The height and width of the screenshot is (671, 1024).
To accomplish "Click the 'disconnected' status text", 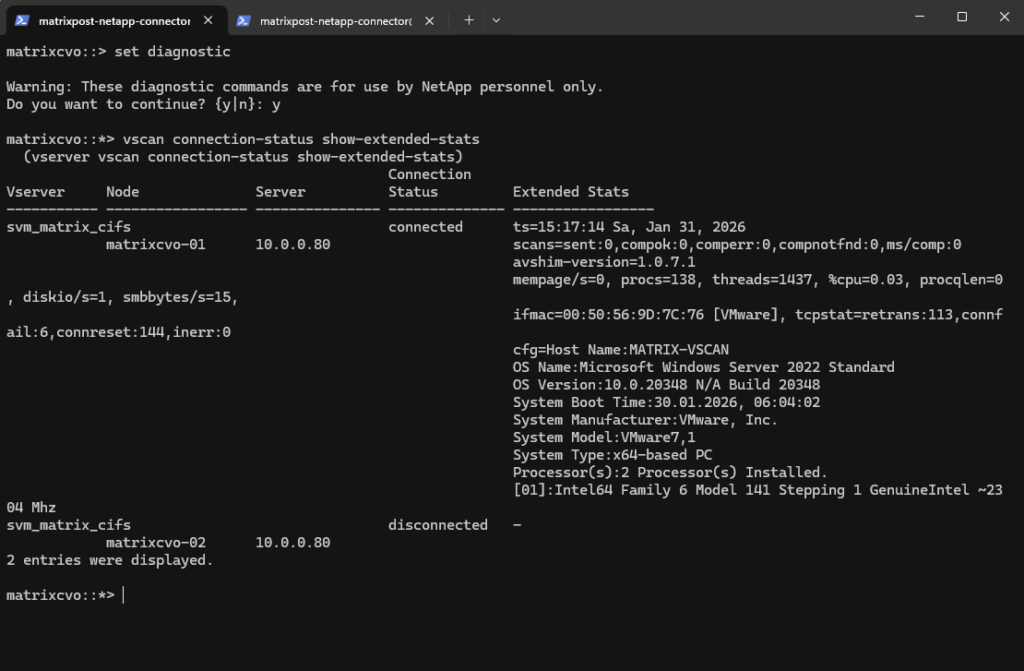I will coord(437,525).
